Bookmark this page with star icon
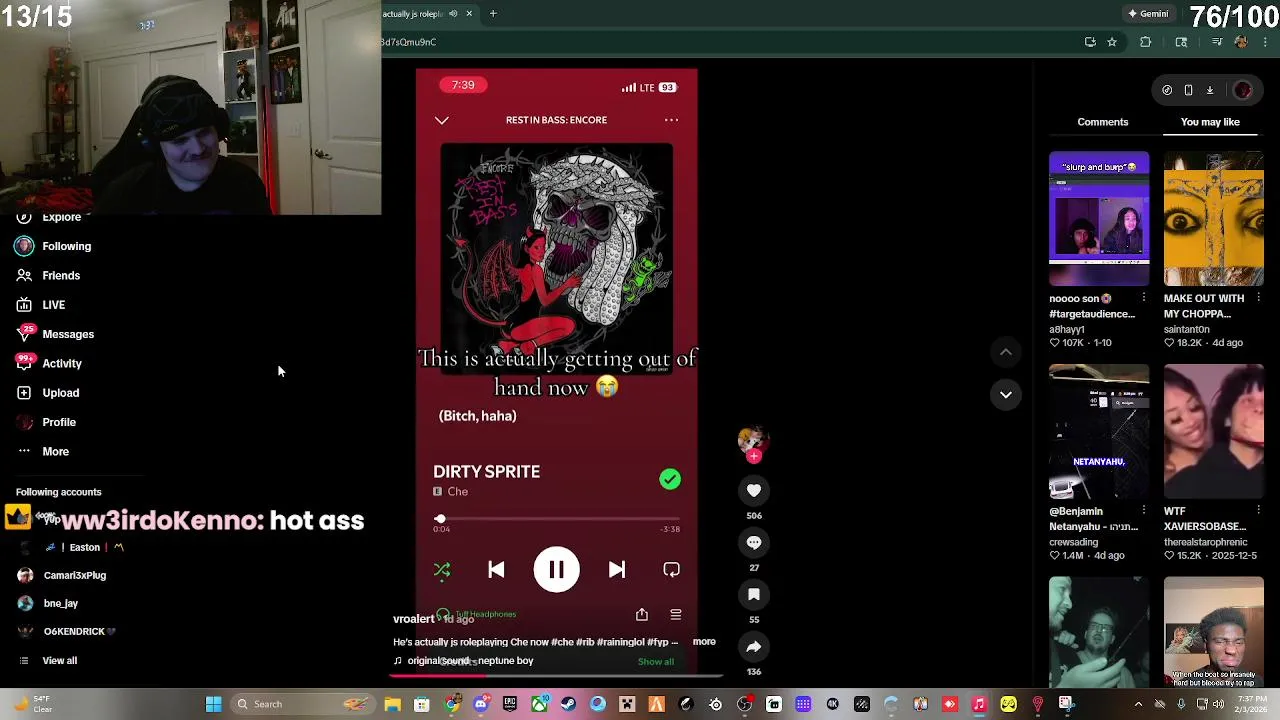This screenshot has height=720, width=1280. pos(1111,42)
